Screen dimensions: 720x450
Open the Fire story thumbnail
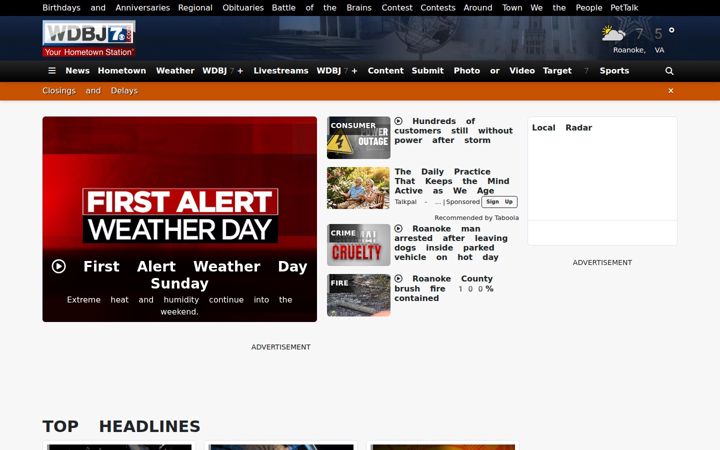click(359, 295)
